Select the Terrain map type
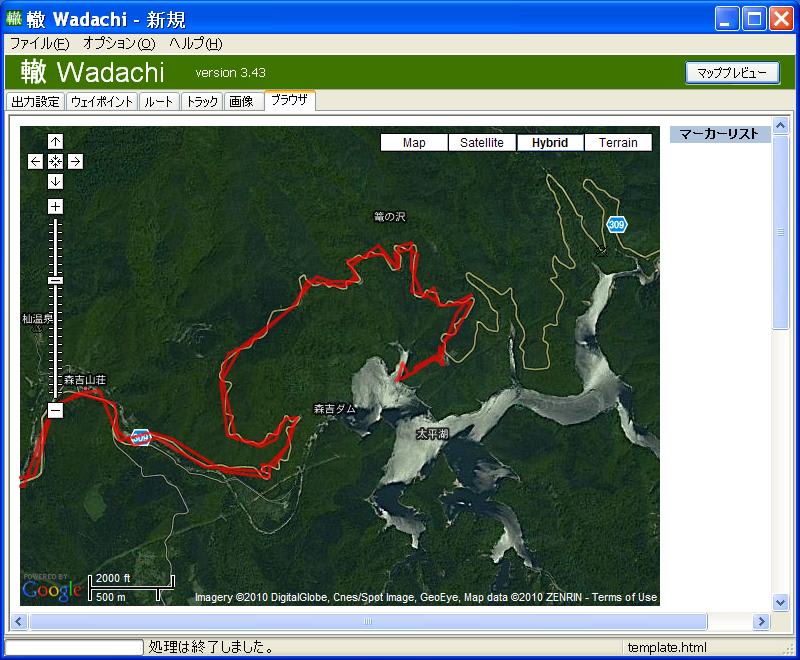 (618, 142)
